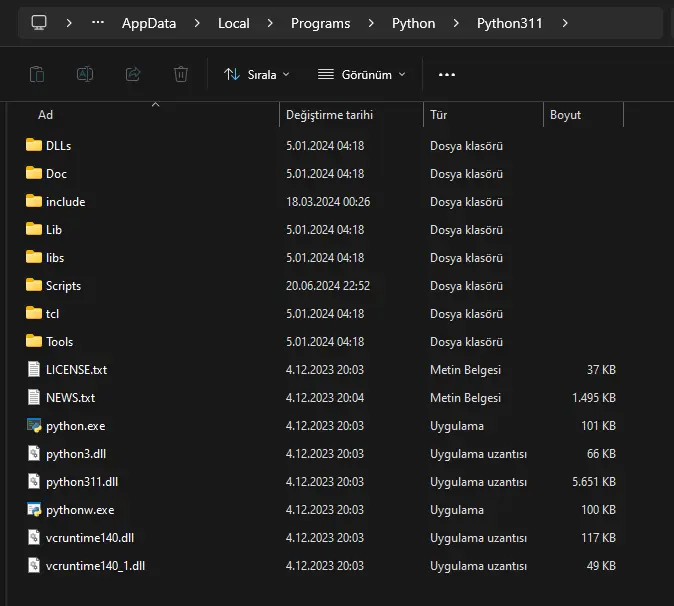Image resolution: width=674 pixels, height=606 pixels.
Task: Click the 20.06.2024 22:52 date cell
Action: click(328, 285)
